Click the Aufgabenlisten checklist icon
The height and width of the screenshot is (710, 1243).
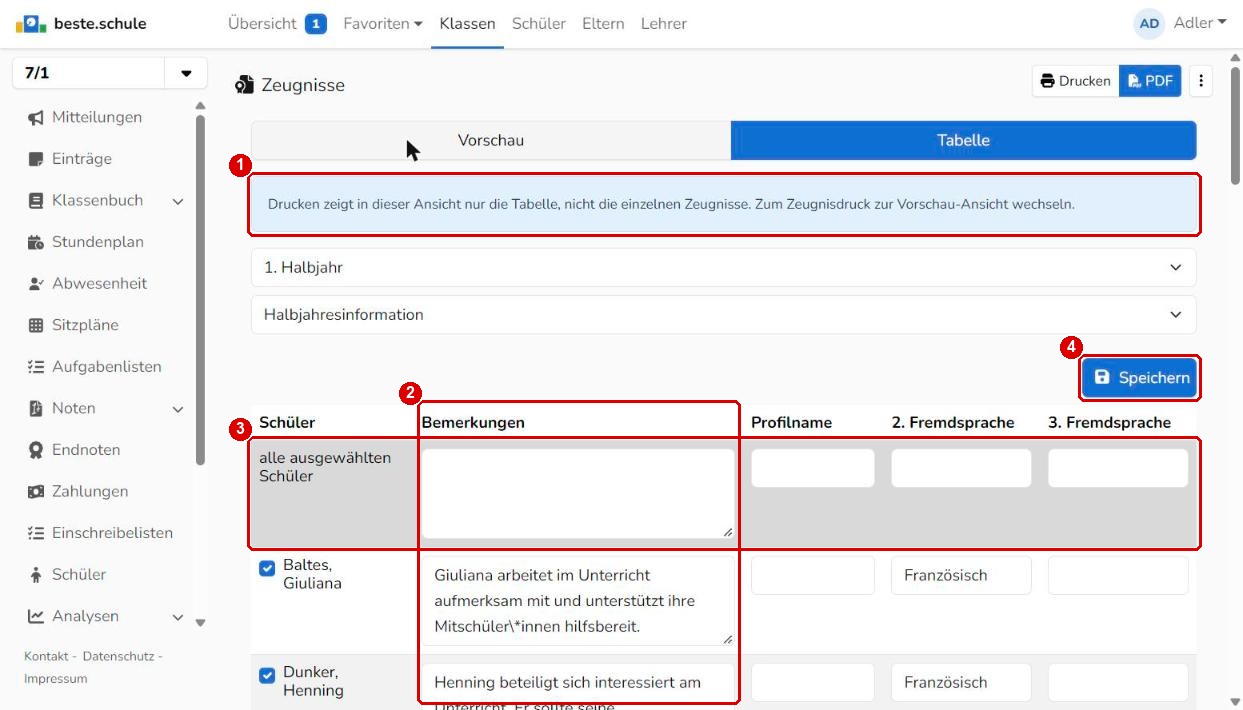click(x=36, y=367)
